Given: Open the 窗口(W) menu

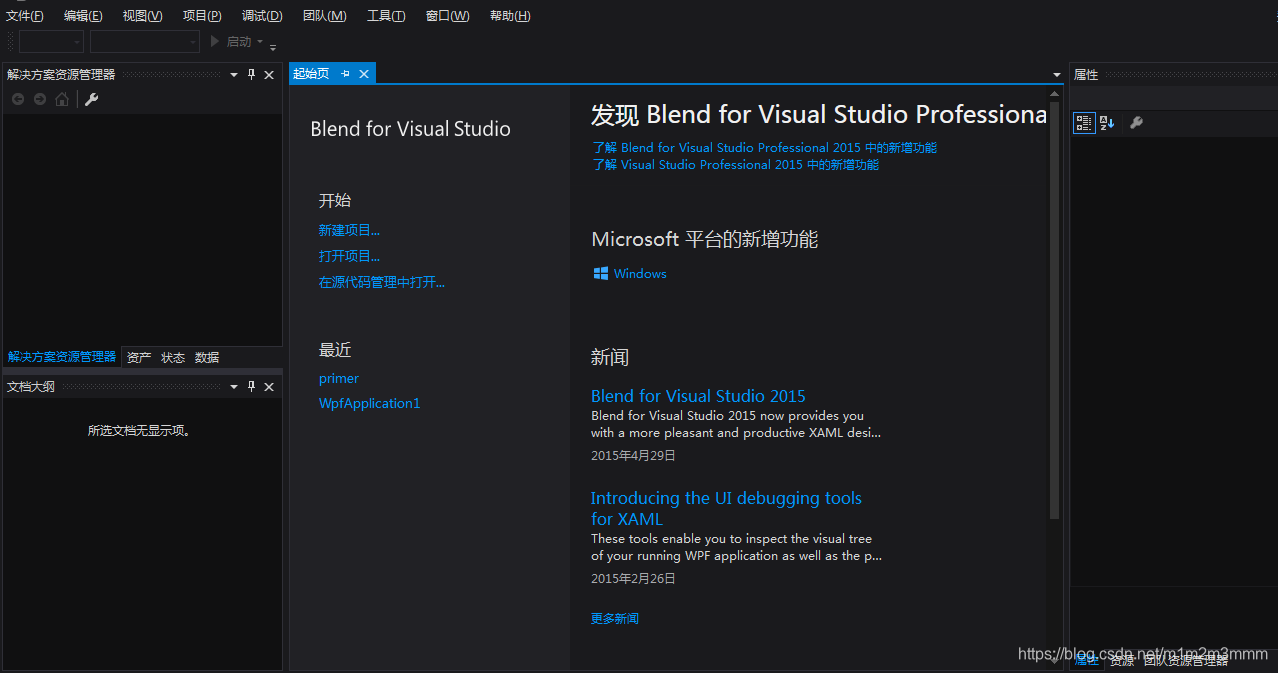Looking at the screenshot, I should pos(447,16).
